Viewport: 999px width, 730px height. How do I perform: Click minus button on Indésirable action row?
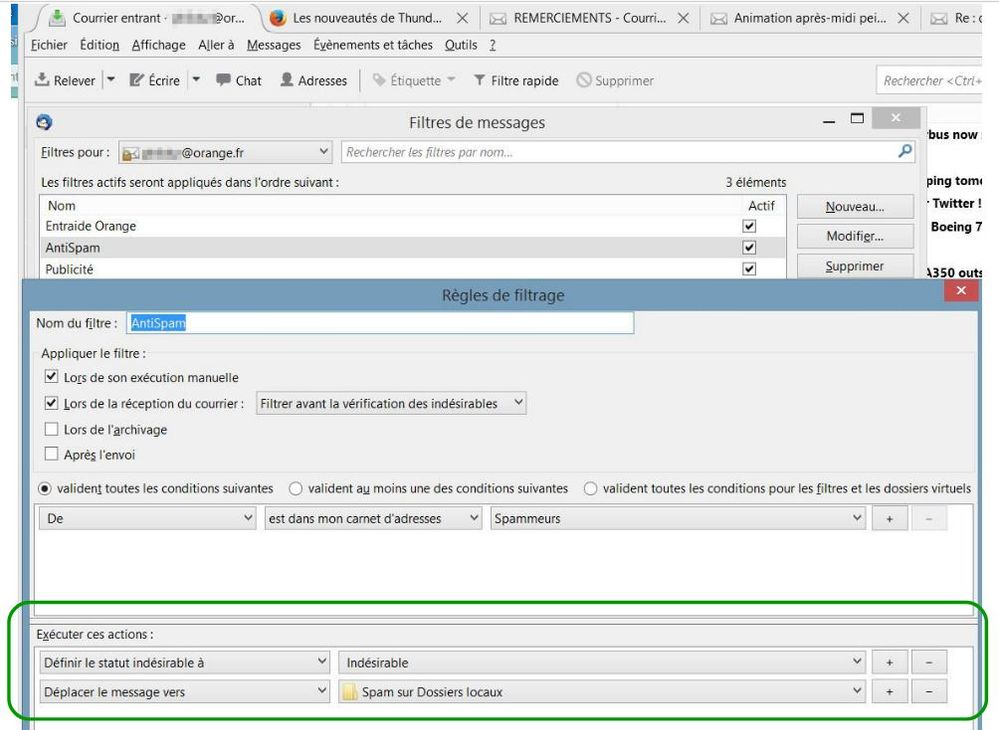click(929, 662)
